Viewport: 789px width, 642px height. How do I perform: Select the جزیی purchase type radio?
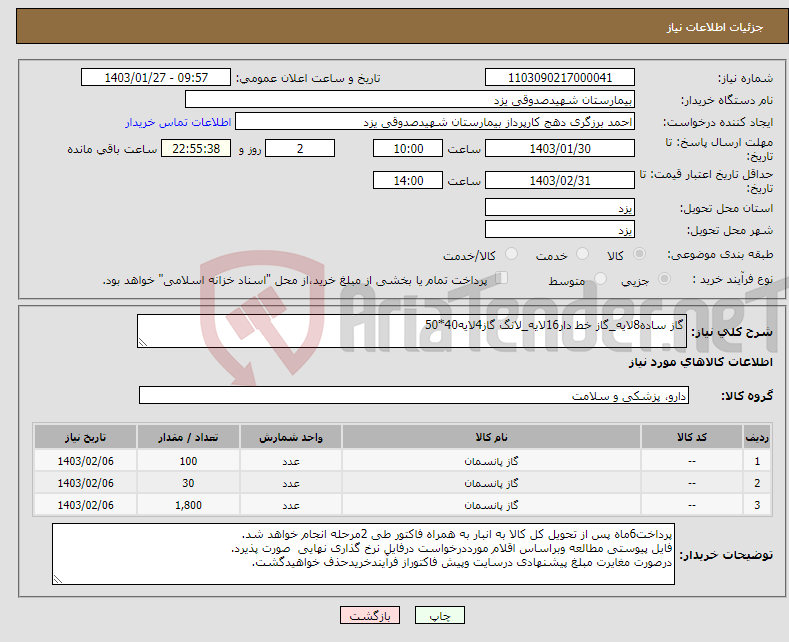click(x=664, y=279)
